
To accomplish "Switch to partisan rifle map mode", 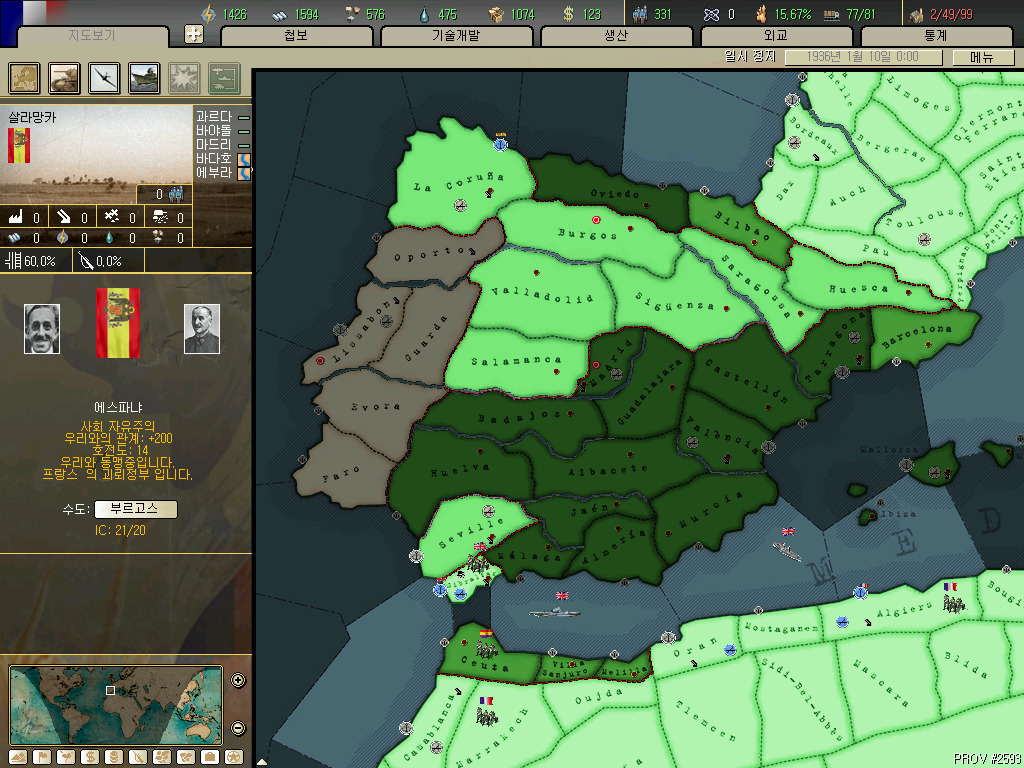I will 138,757.
